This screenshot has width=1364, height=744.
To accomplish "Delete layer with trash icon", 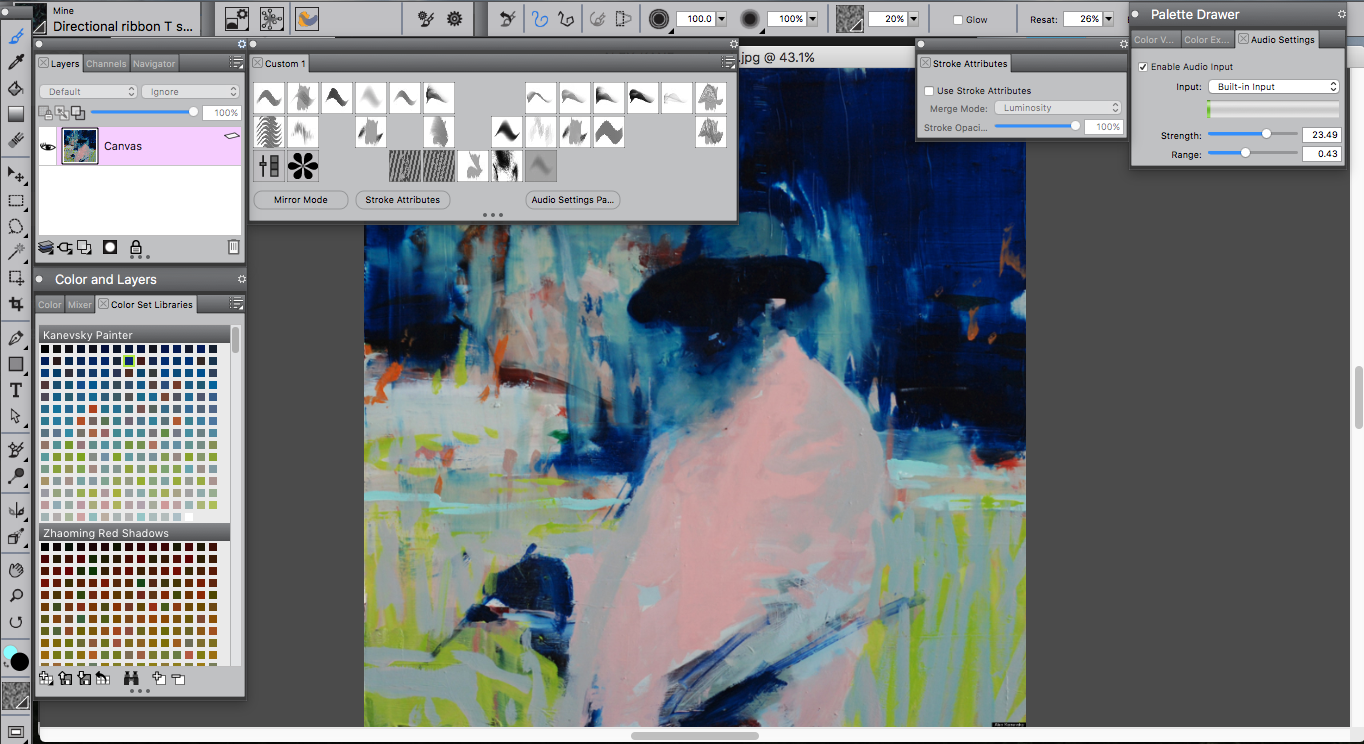I will 233,247.
